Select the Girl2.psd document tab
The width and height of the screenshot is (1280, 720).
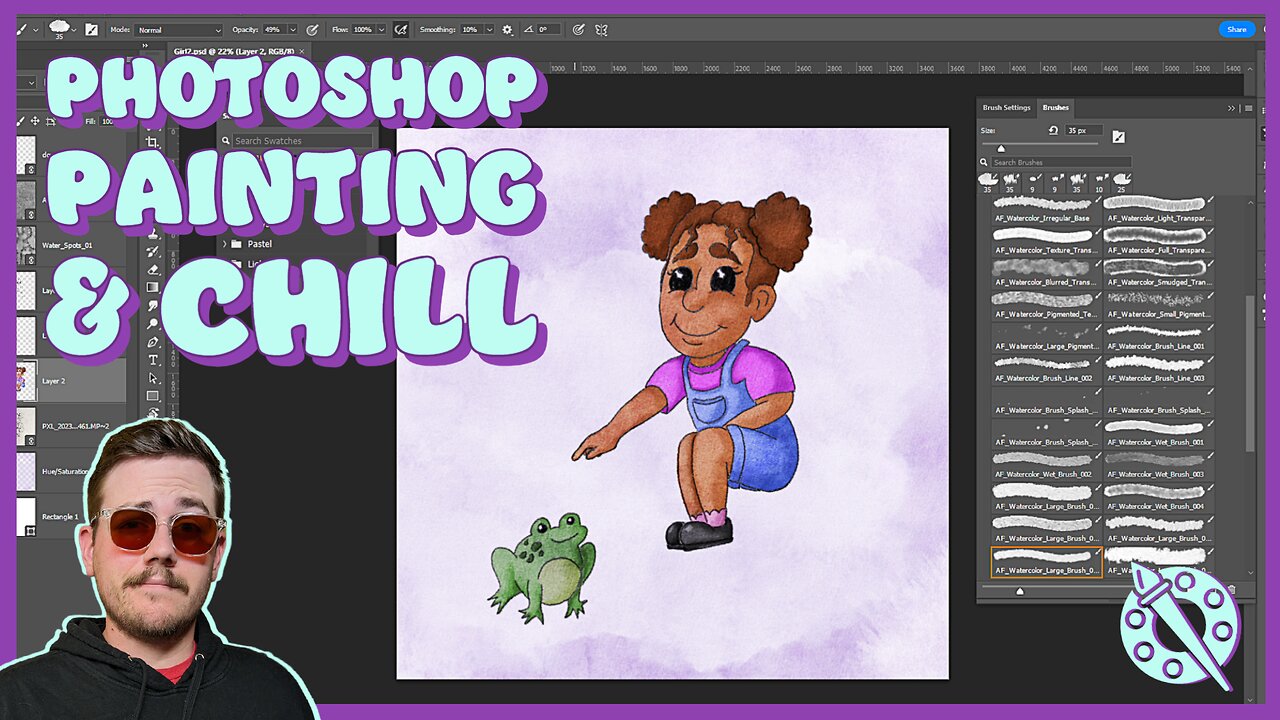(234, 50)
